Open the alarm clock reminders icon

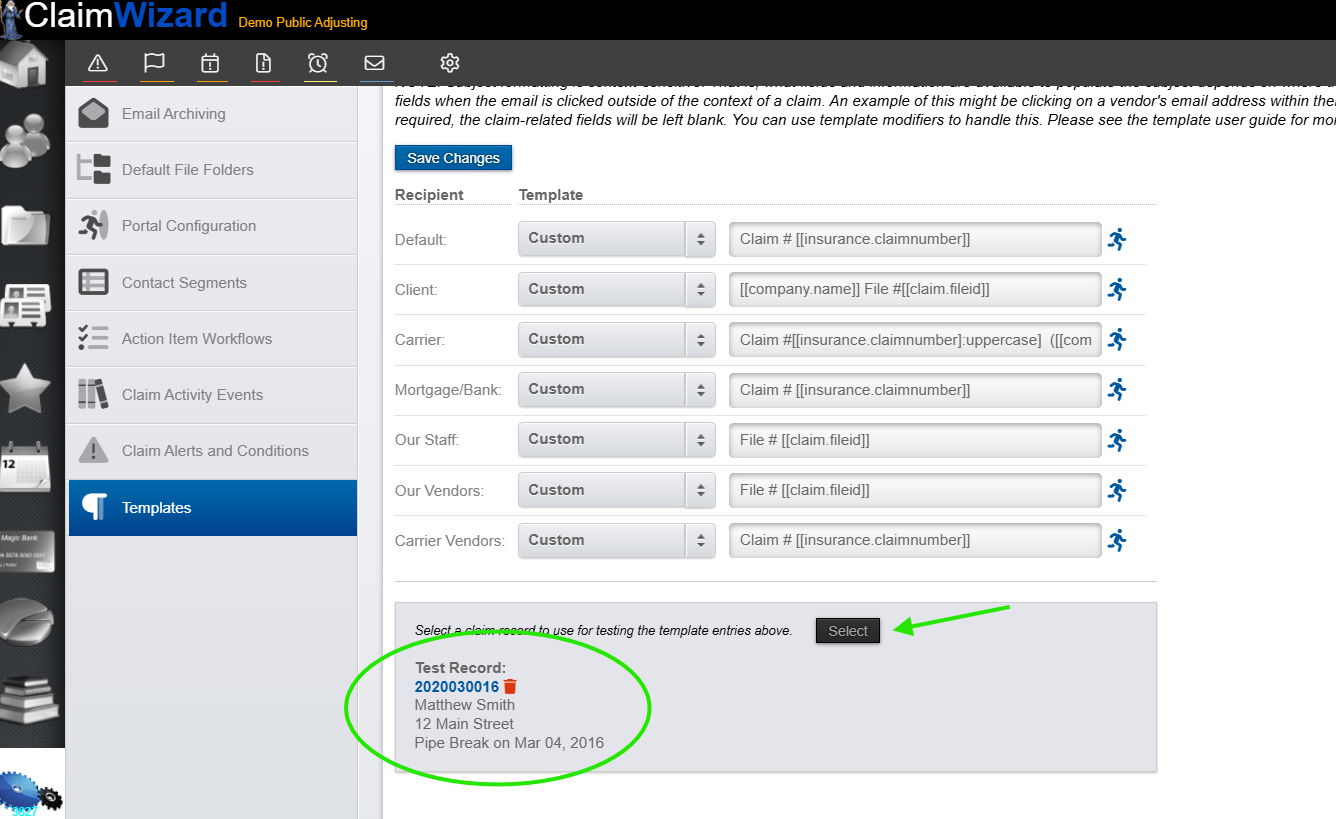[x=318, y=63]
